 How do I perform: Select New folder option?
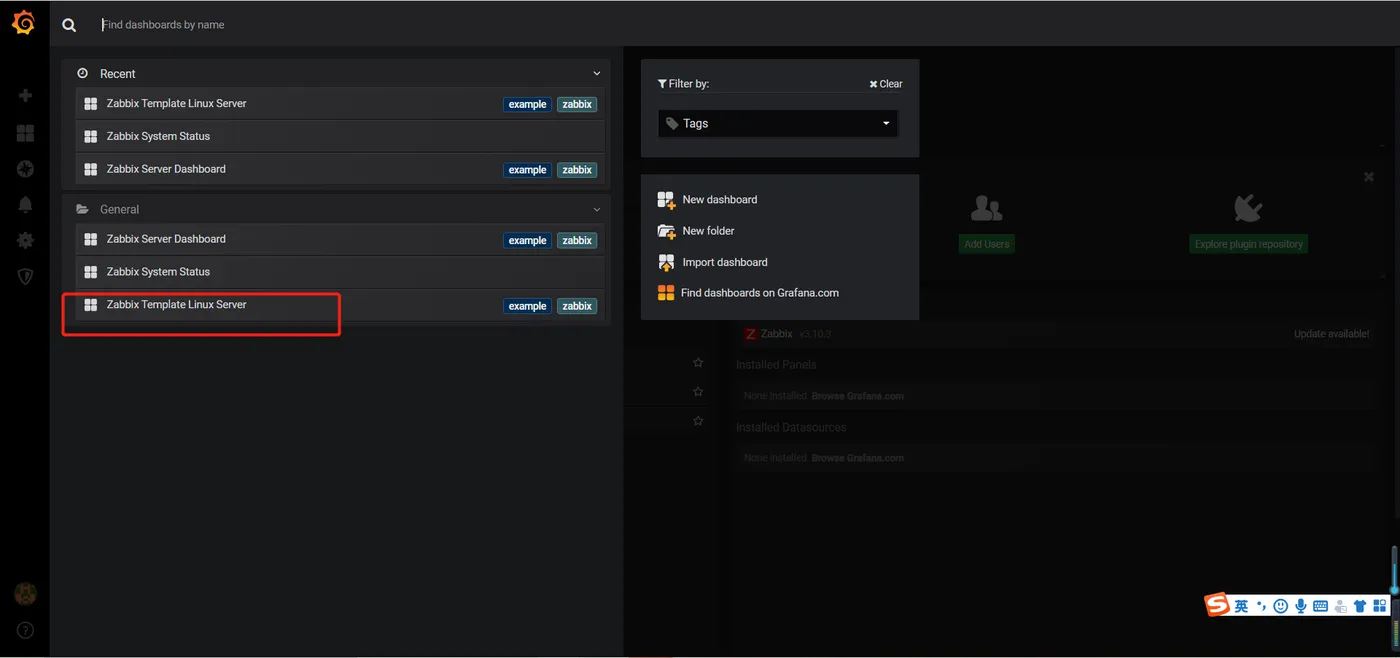coord(696,231)
